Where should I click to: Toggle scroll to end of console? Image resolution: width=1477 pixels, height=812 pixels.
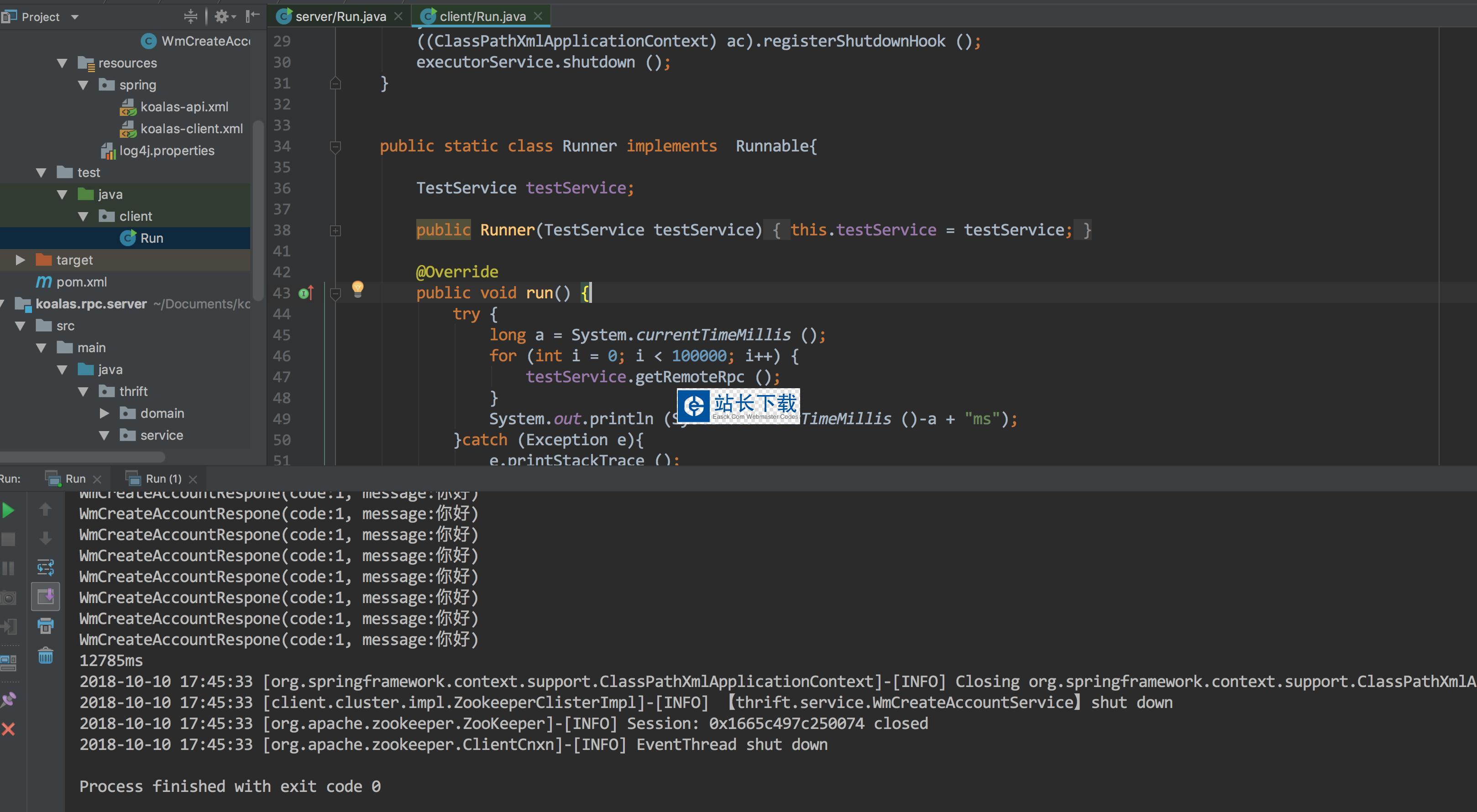tap(45, 597)
